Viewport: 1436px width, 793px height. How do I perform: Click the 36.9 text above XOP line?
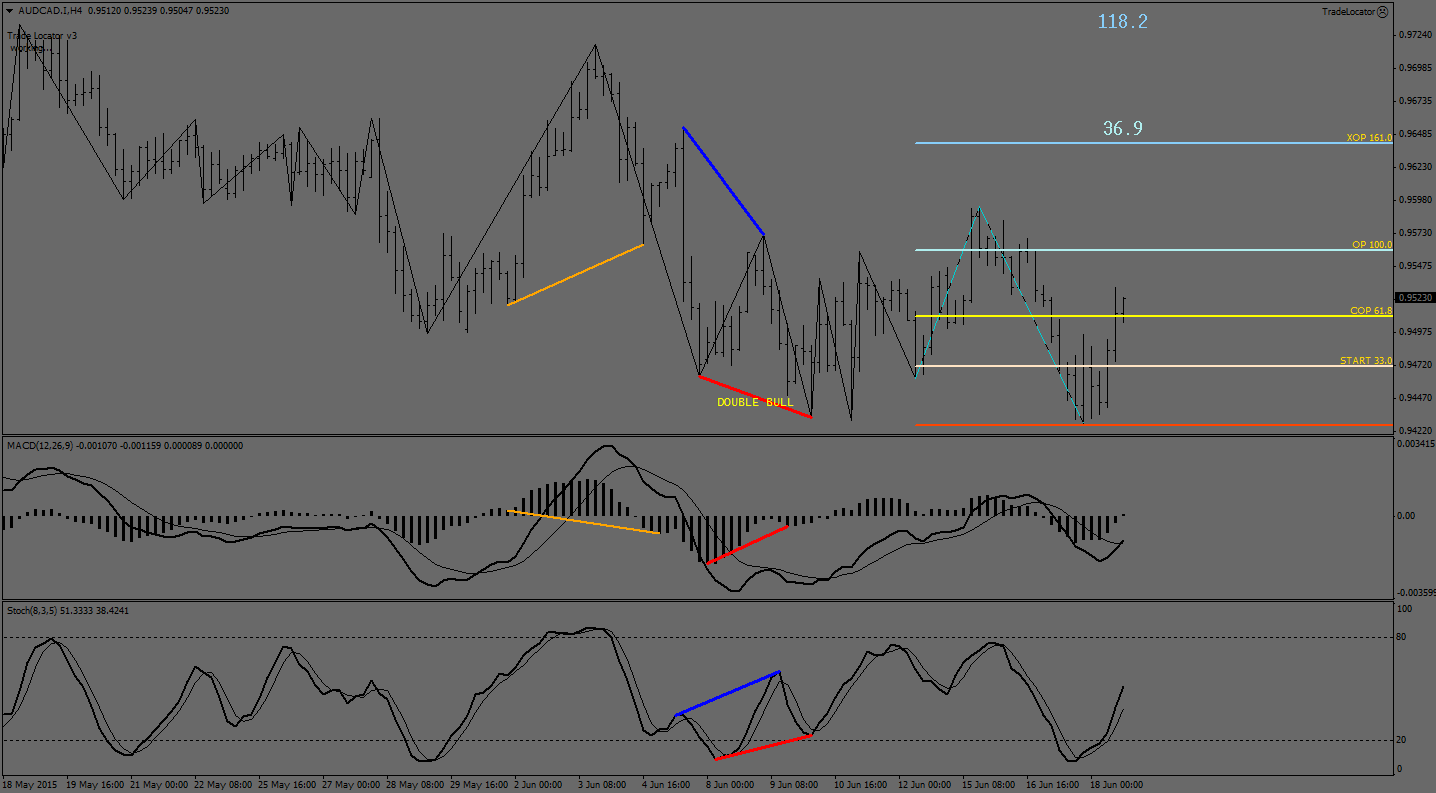[1122, 128]
